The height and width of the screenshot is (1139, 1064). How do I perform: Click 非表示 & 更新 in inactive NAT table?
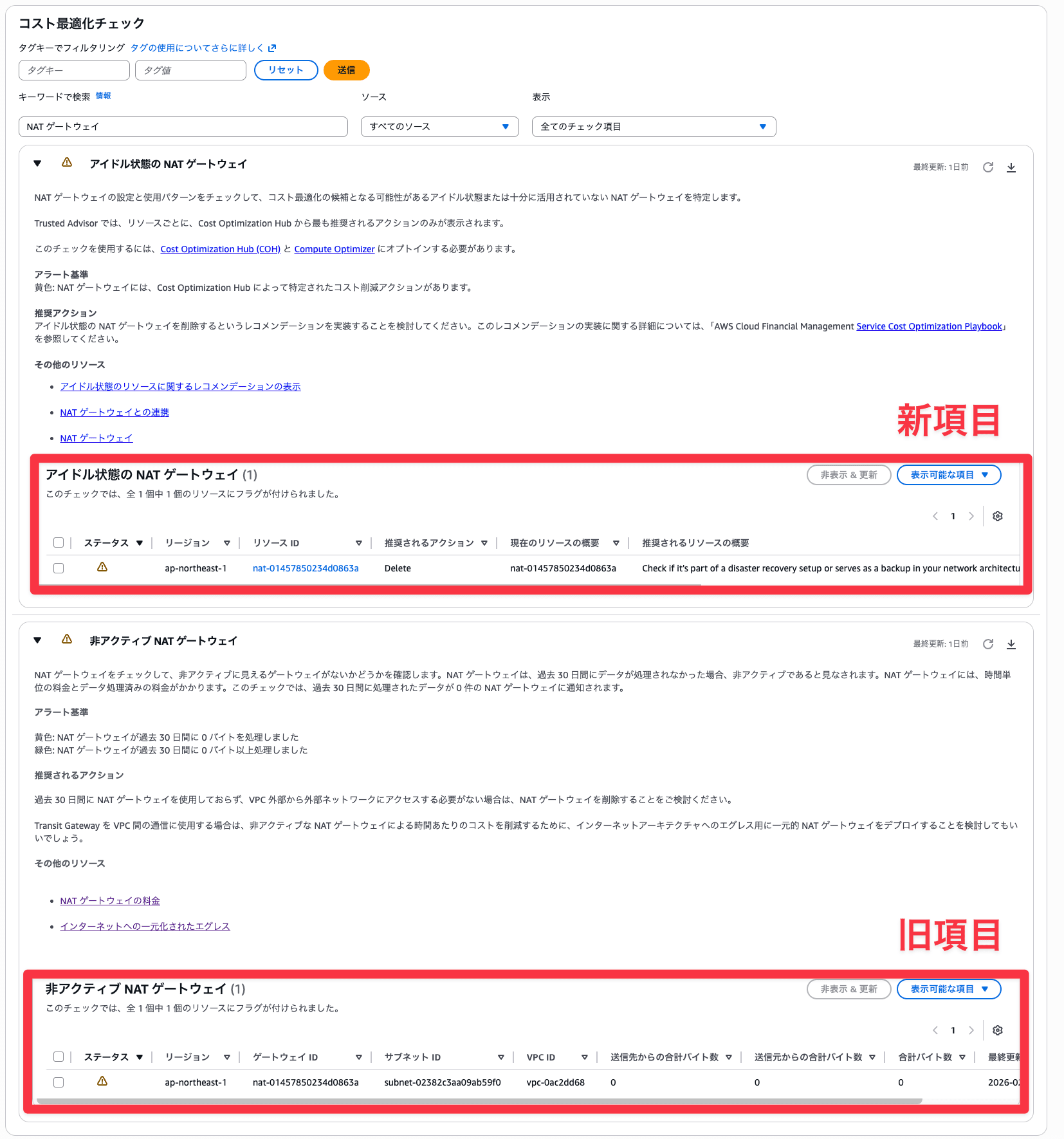(848, 989)
